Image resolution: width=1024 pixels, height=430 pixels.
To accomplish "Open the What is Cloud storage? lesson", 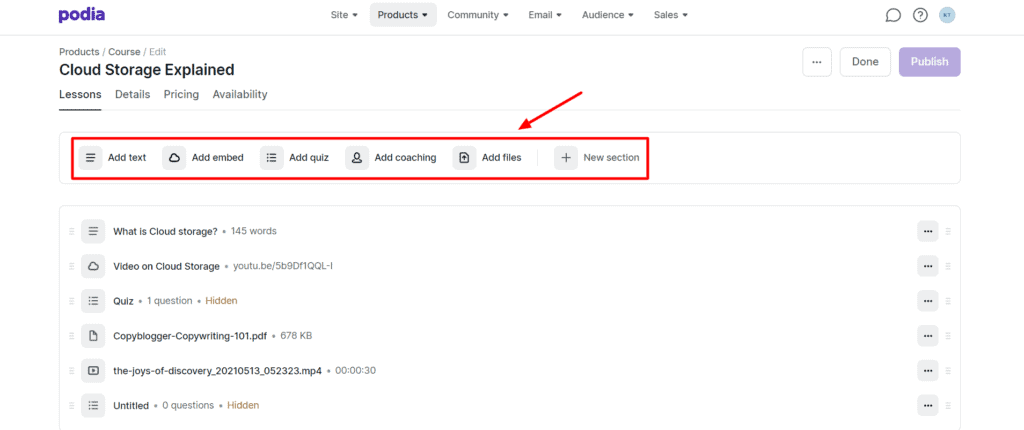I will click(x=165, y=231).
